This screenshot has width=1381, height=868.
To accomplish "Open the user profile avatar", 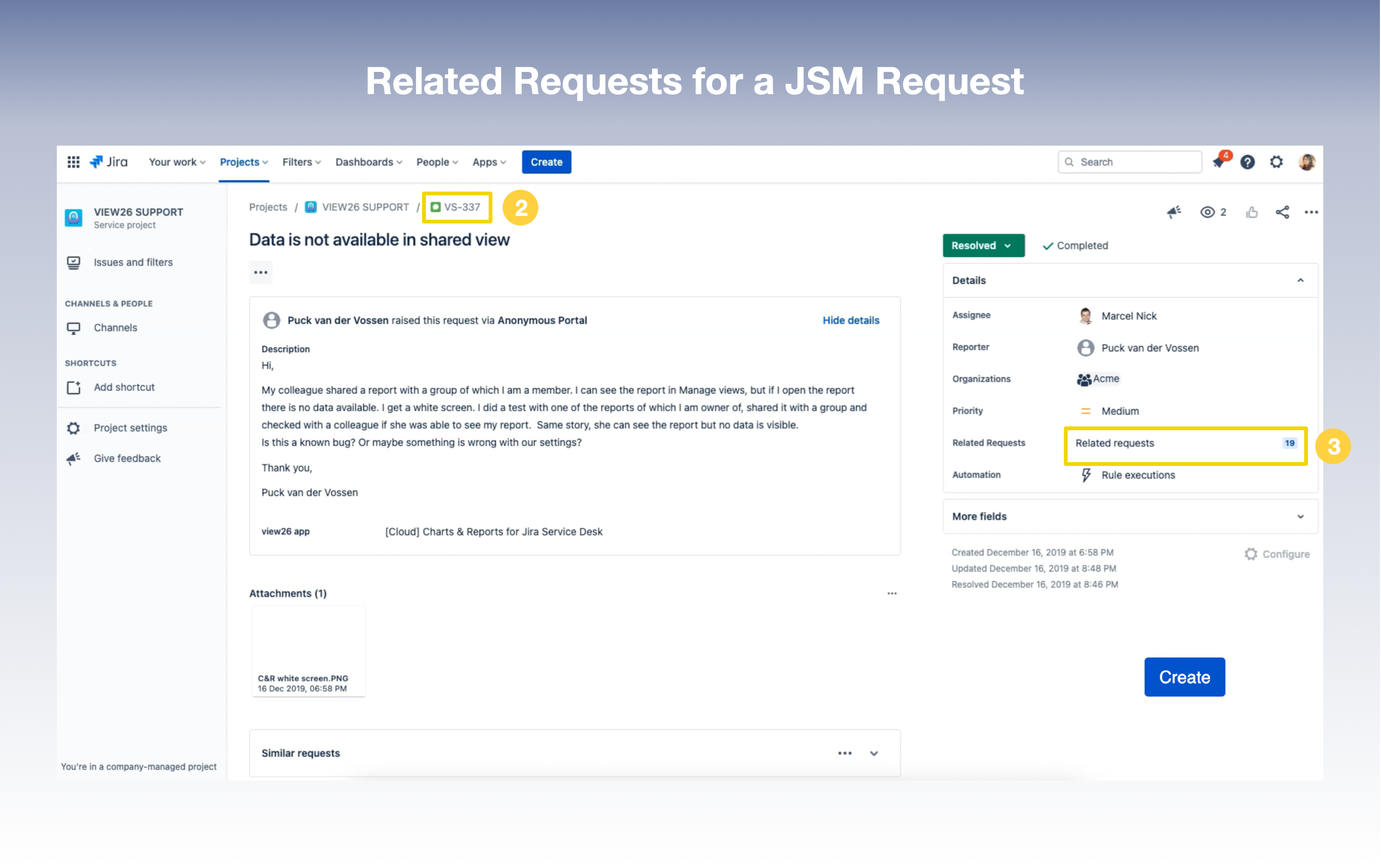I will point(1307,162).
